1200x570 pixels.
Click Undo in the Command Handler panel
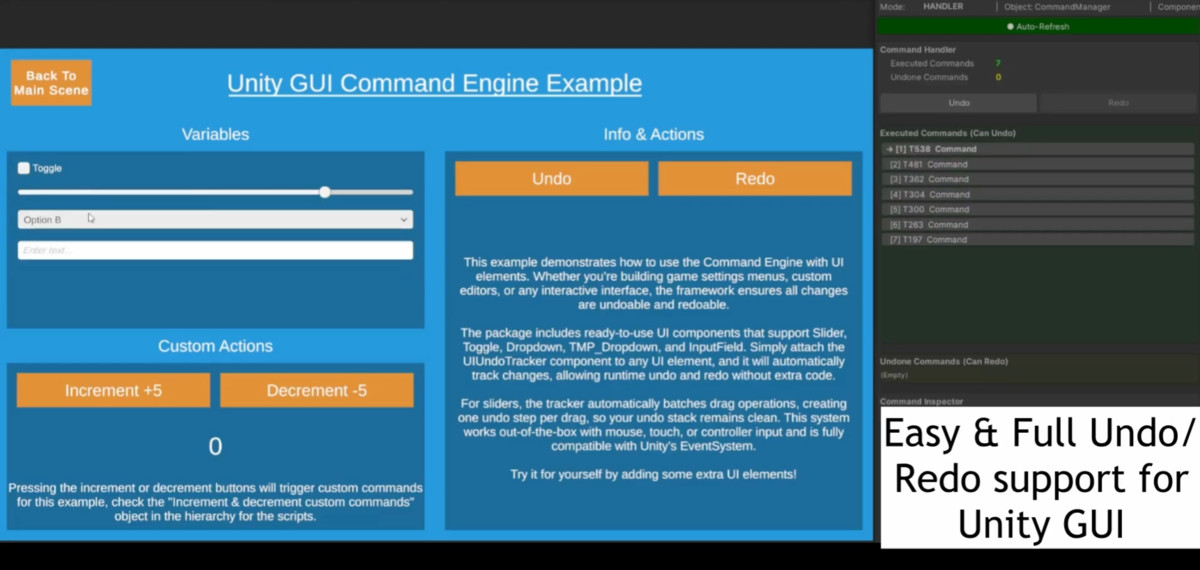click(958, 103)
